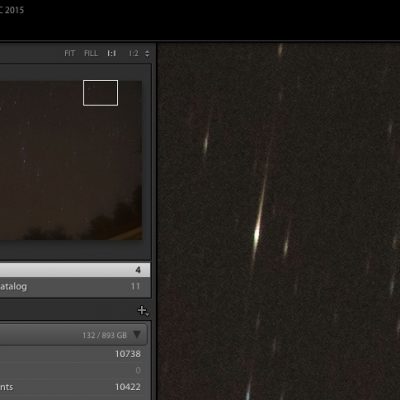Collapse the 132 / 893 GB volume triangle
The height and width of the screenshot is (400, 400).
[137, 334]
